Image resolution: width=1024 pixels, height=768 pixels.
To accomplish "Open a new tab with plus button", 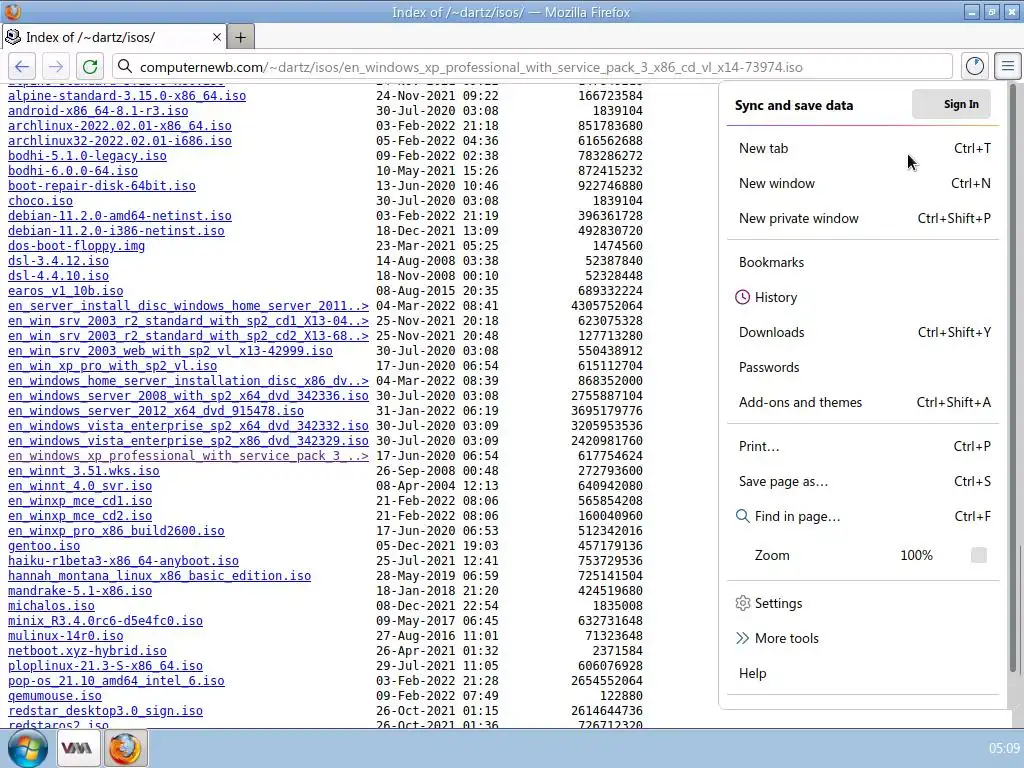I will (x=240, y=37).
